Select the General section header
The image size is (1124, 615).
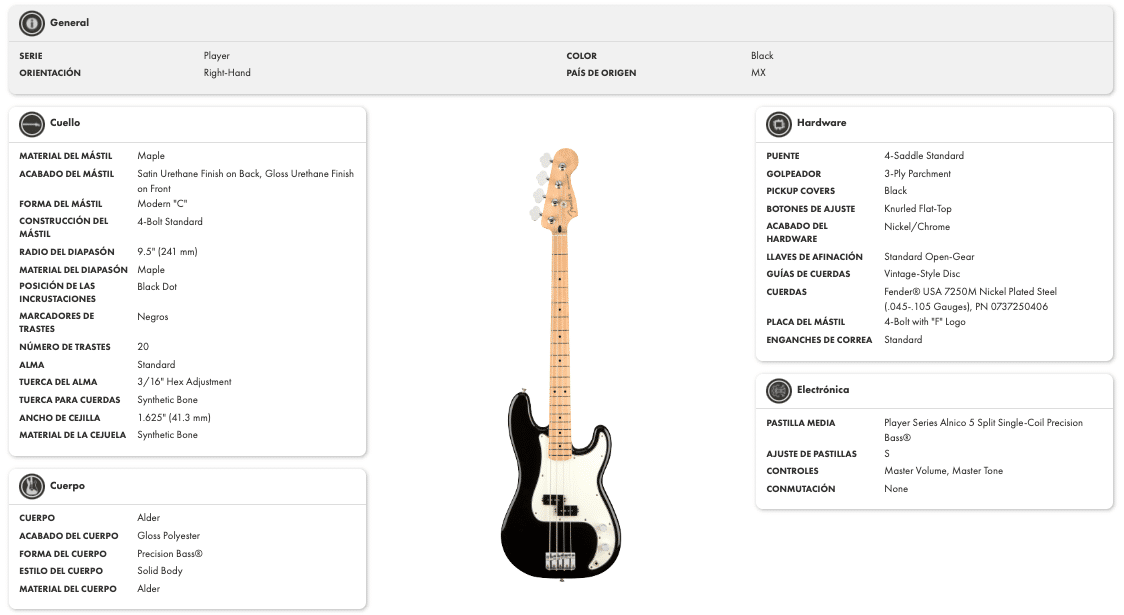tap(69, 23)
